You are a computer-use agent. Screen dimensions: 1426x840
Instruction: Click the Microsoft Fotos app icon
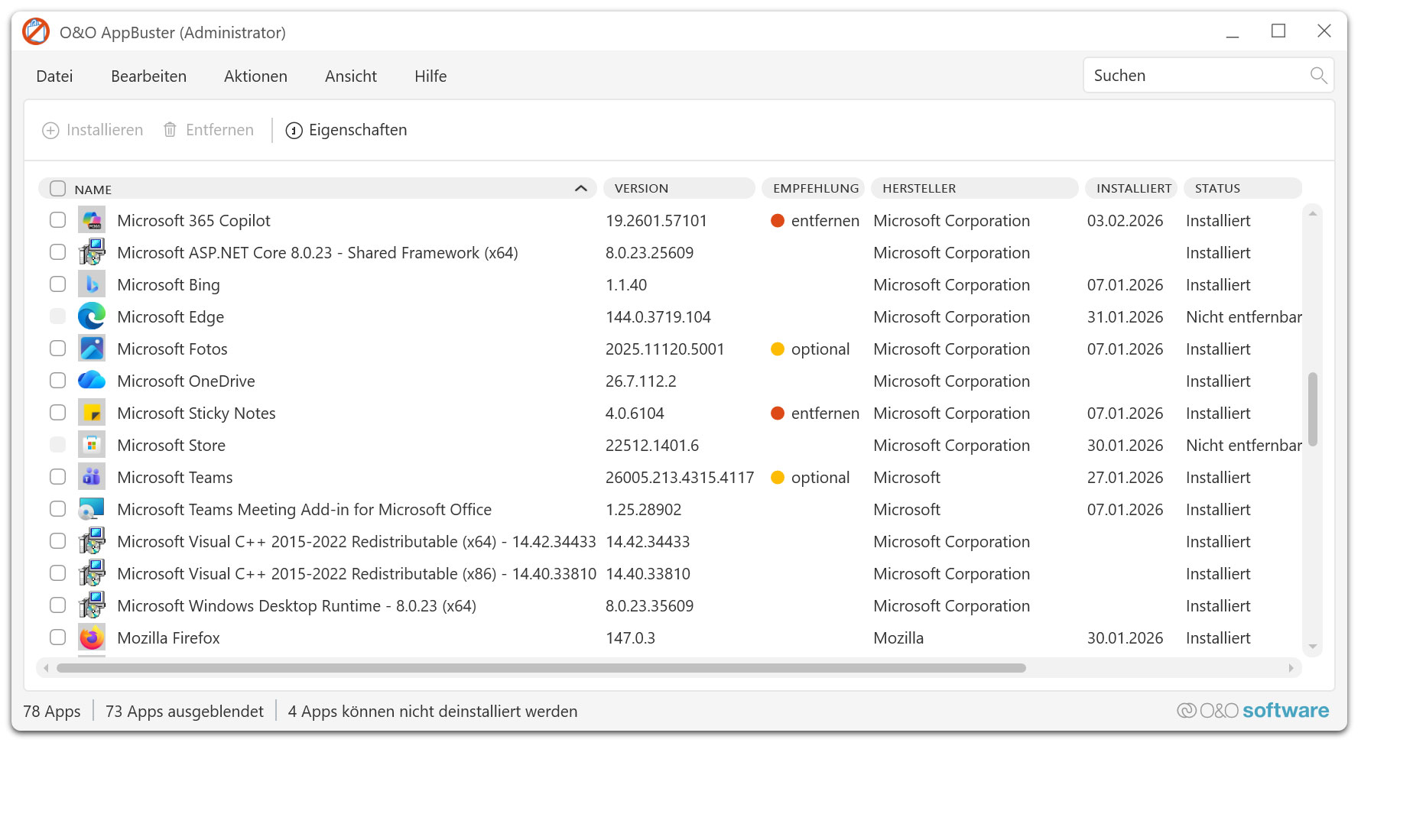92,349
